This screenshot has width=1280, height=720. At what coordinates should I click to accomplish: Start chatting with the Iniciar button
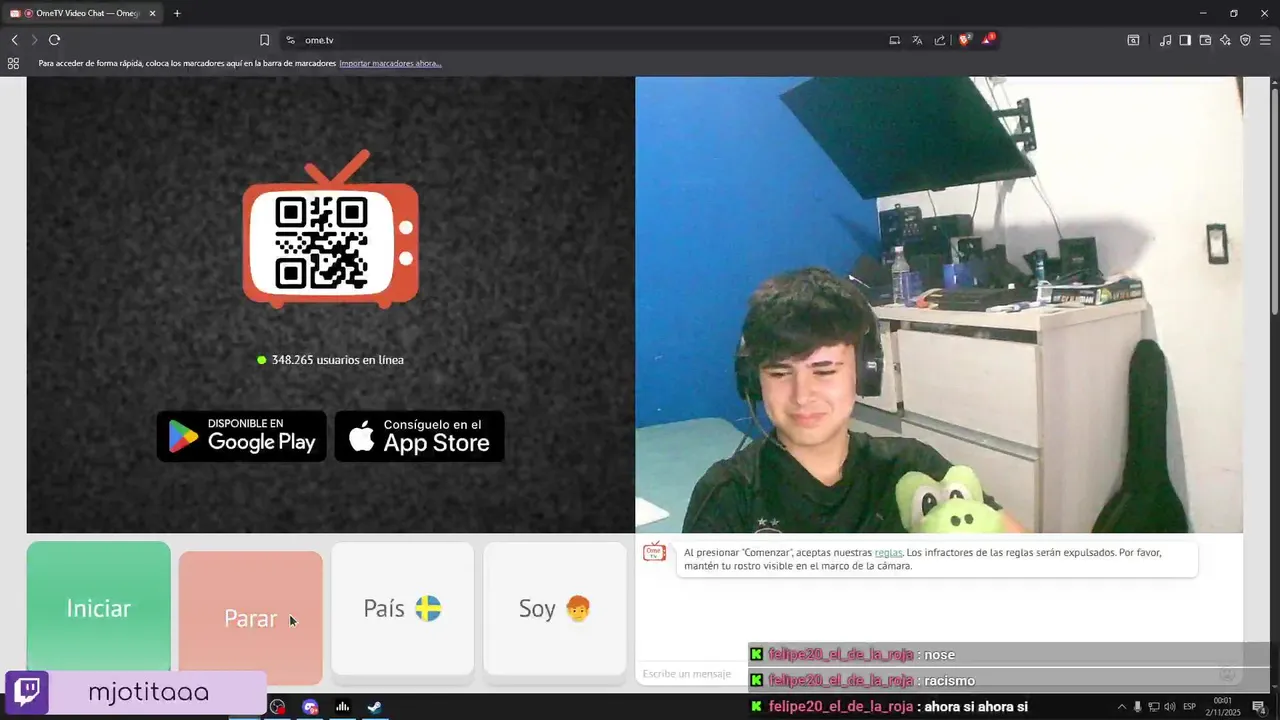coord(98,608)
